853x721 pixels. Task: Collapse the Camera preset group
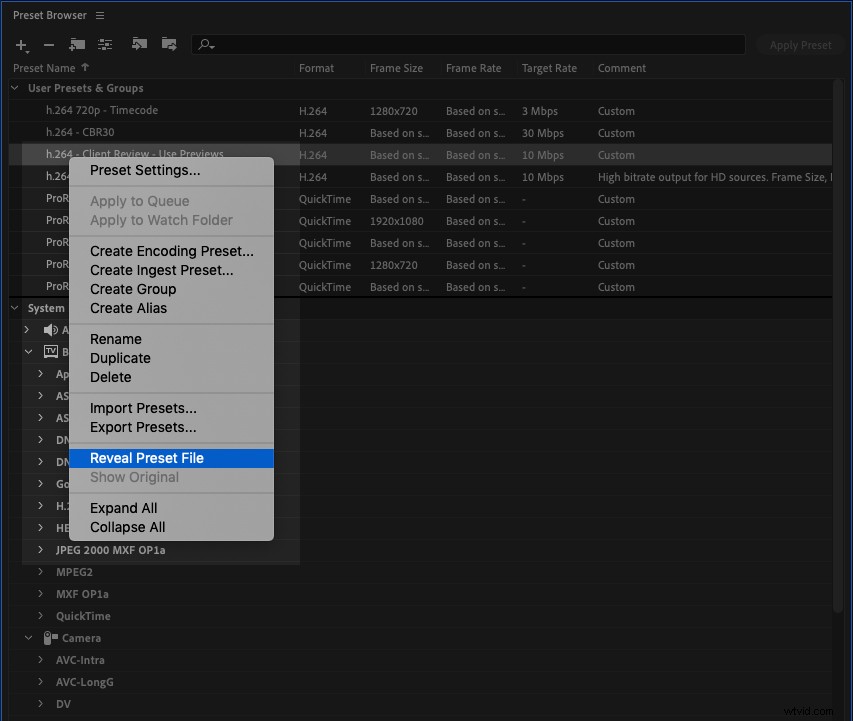coord(27,638)
